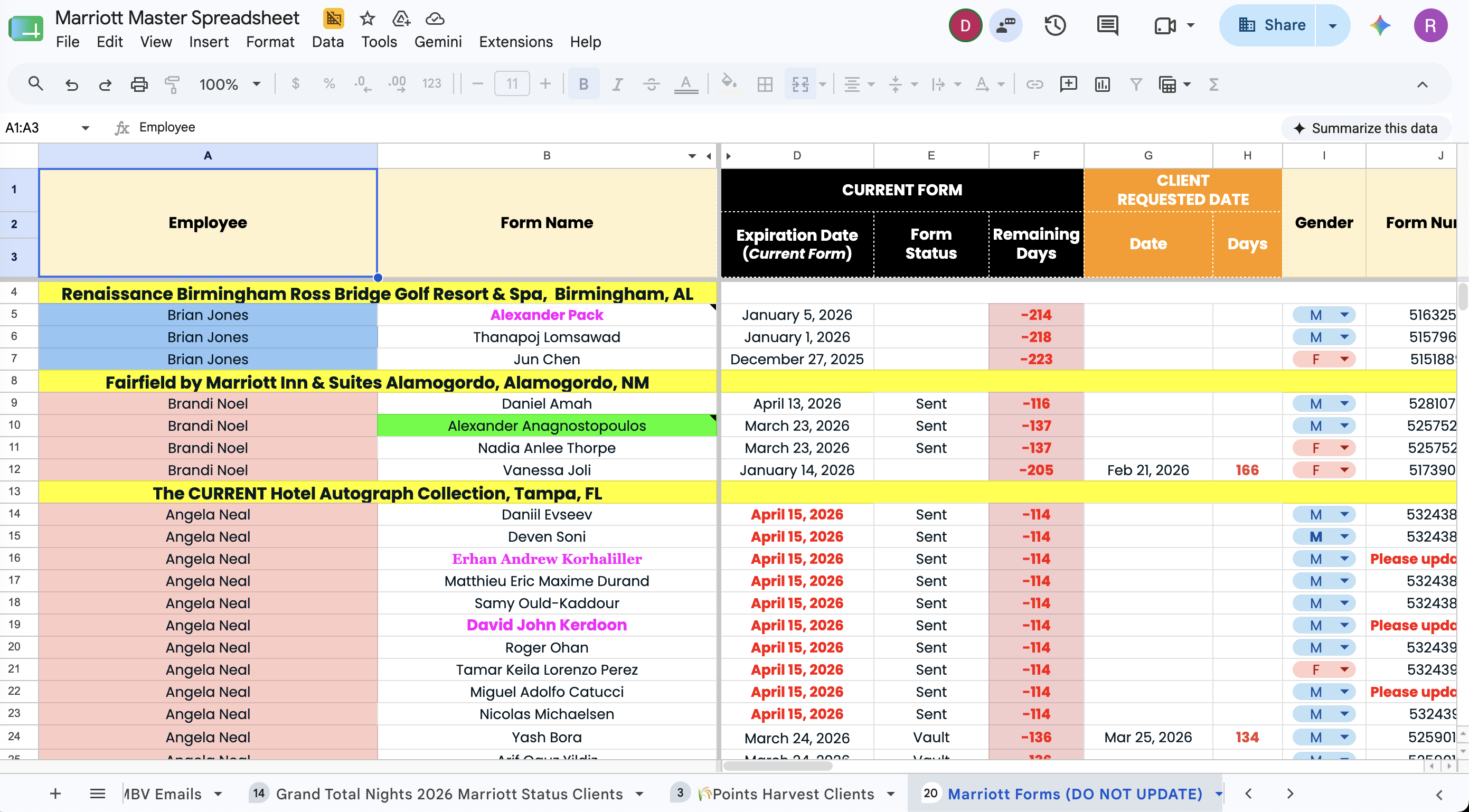This screenshot has height=812, width=1469.
Task: Open the Extensions menu
Action: [515, 42]
